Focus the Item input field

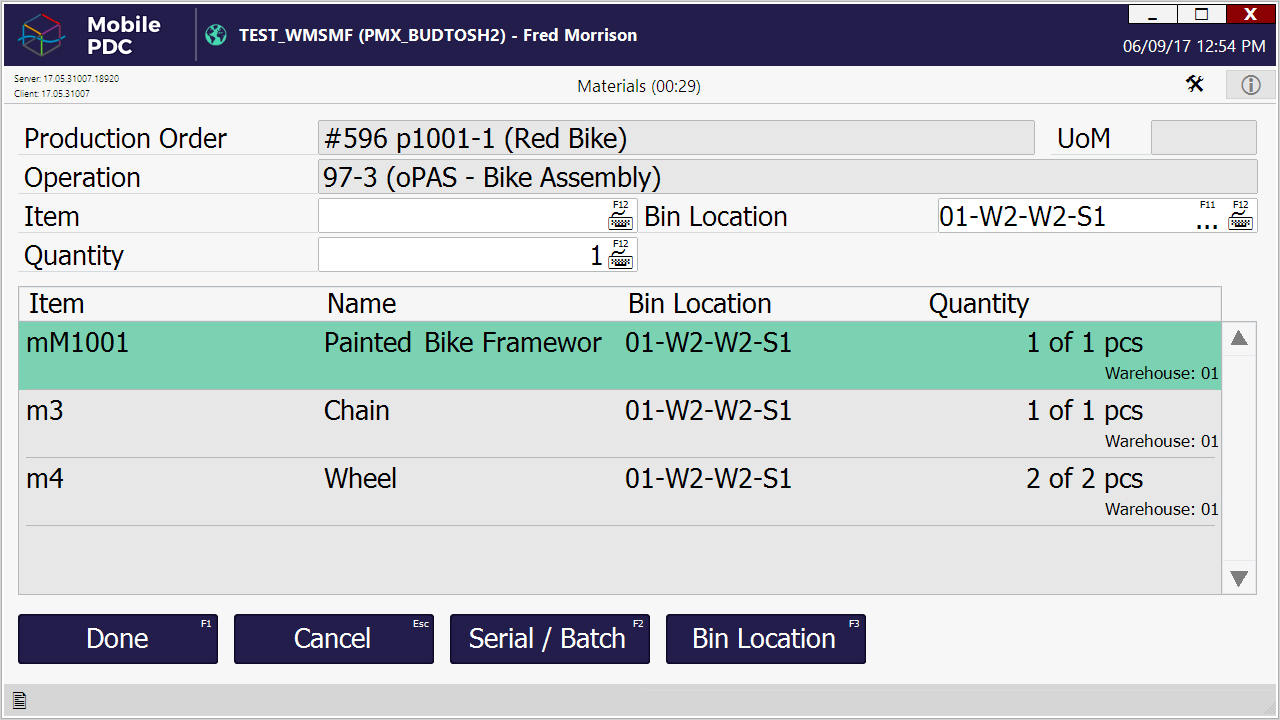click(462, 216)
